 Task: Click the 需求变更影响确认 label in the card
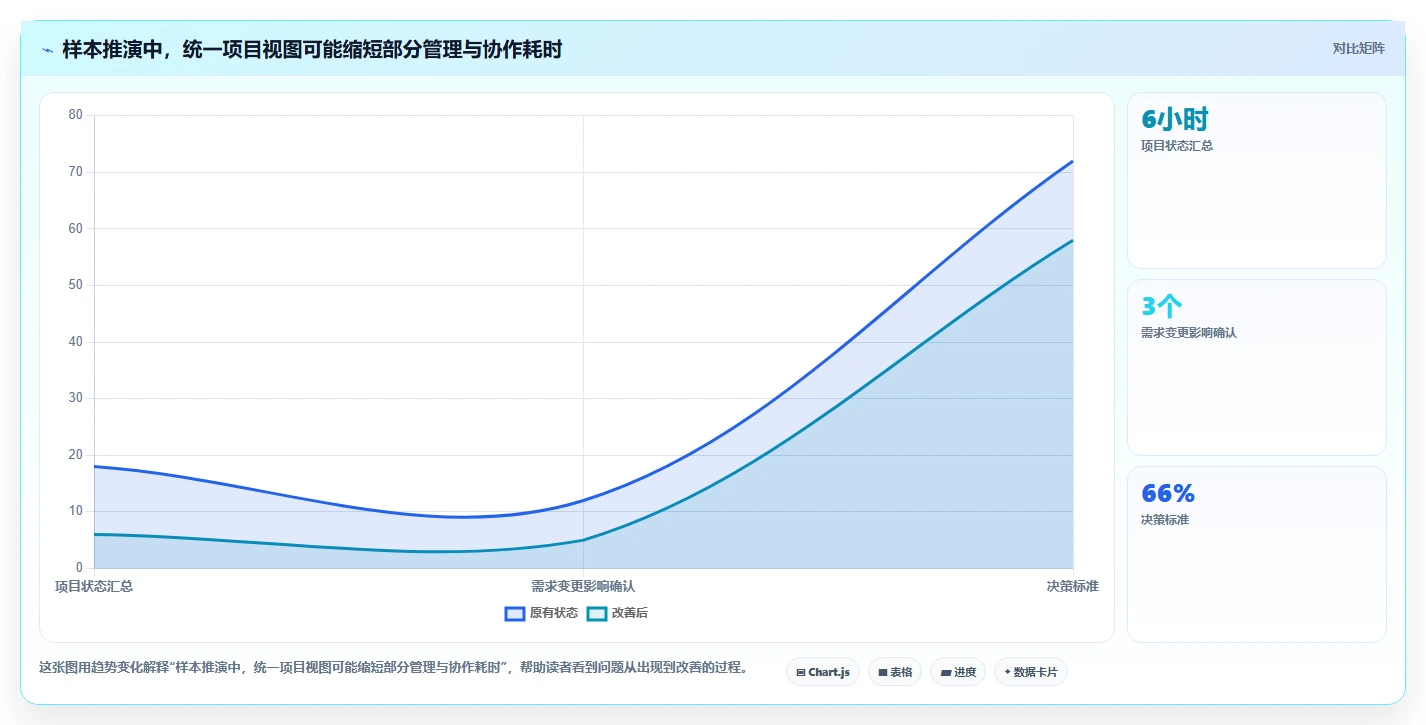coord(1189,333)
